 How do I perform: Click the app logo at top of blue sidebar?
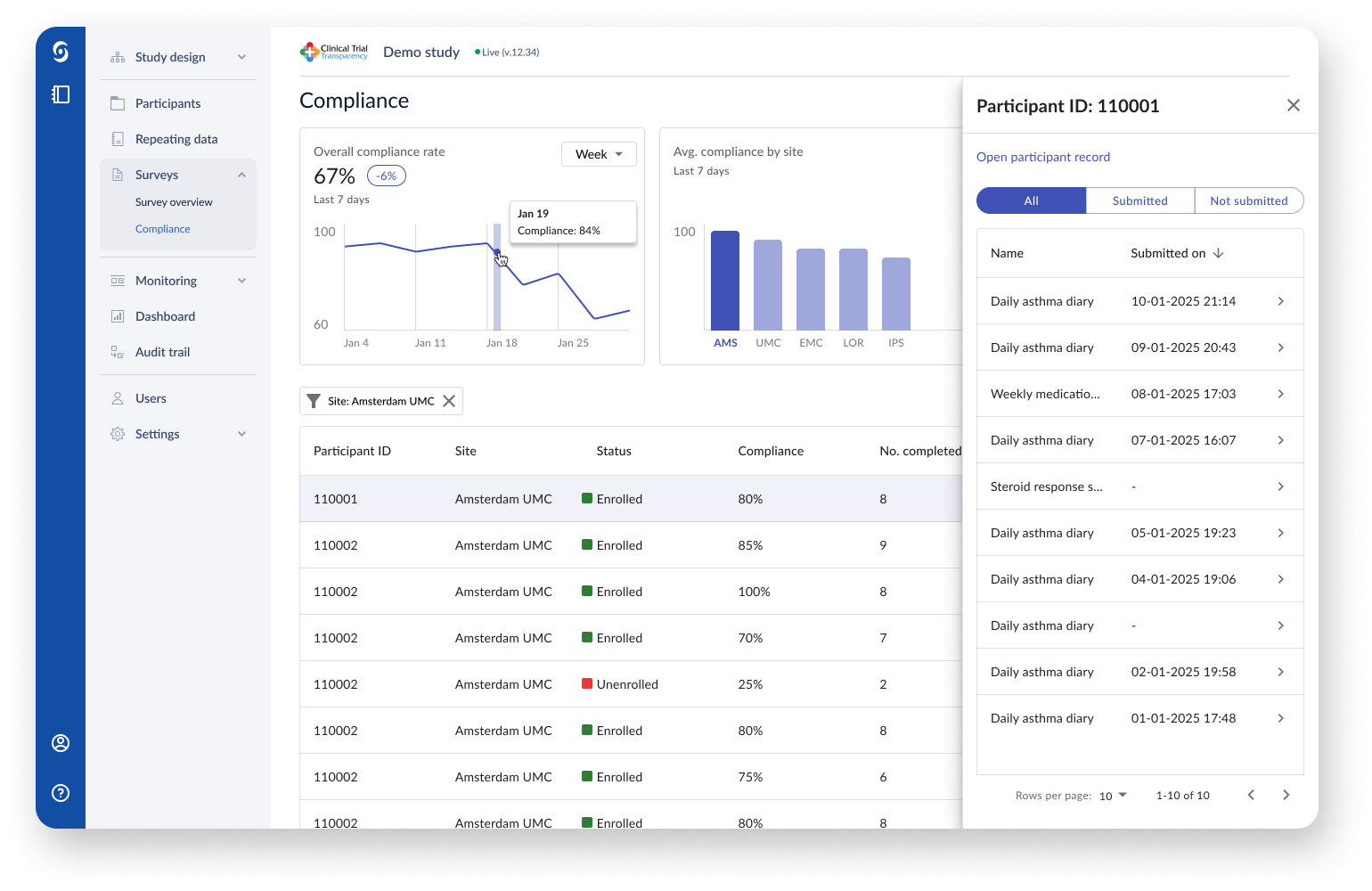61,53
